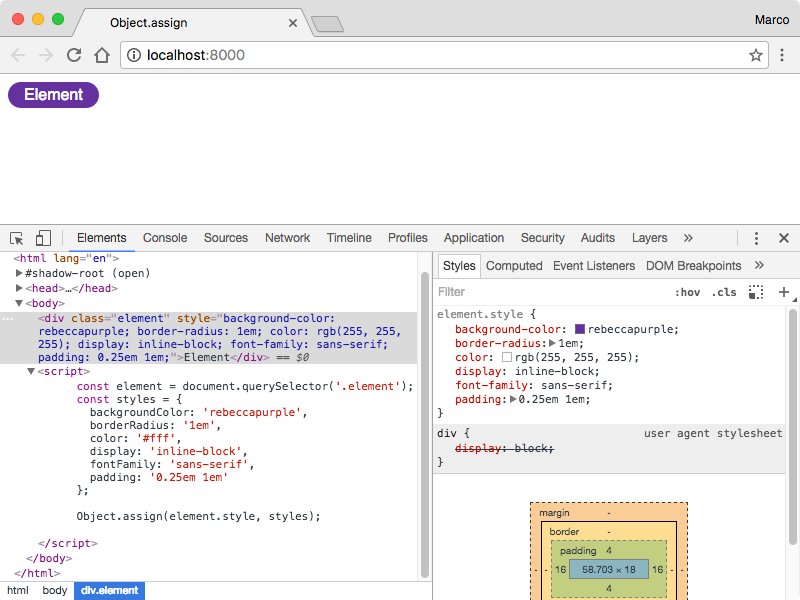Reload the page with the refresh icon
Screen dimensions: 800x600
point(74,55)
